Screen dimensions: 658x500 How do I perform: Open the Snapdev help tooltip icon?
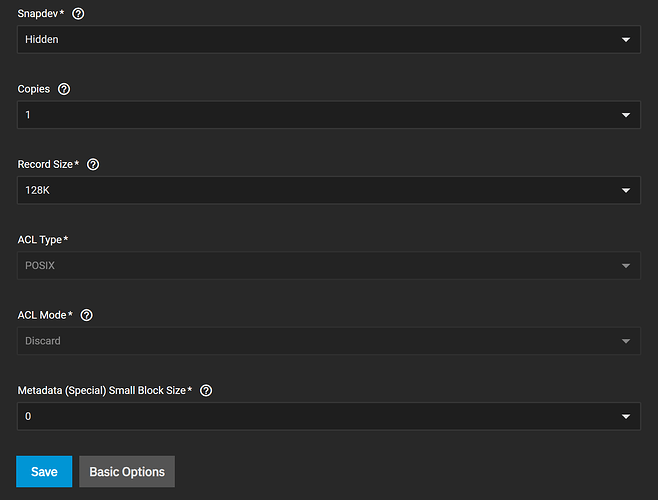pyautogui.click(x=78, y=14)
